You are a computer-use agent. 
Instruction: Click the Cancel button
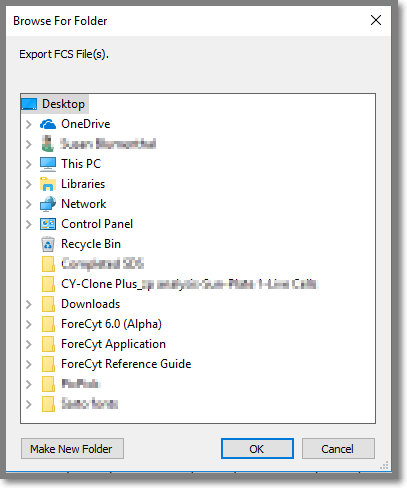(x=338, y=449)
